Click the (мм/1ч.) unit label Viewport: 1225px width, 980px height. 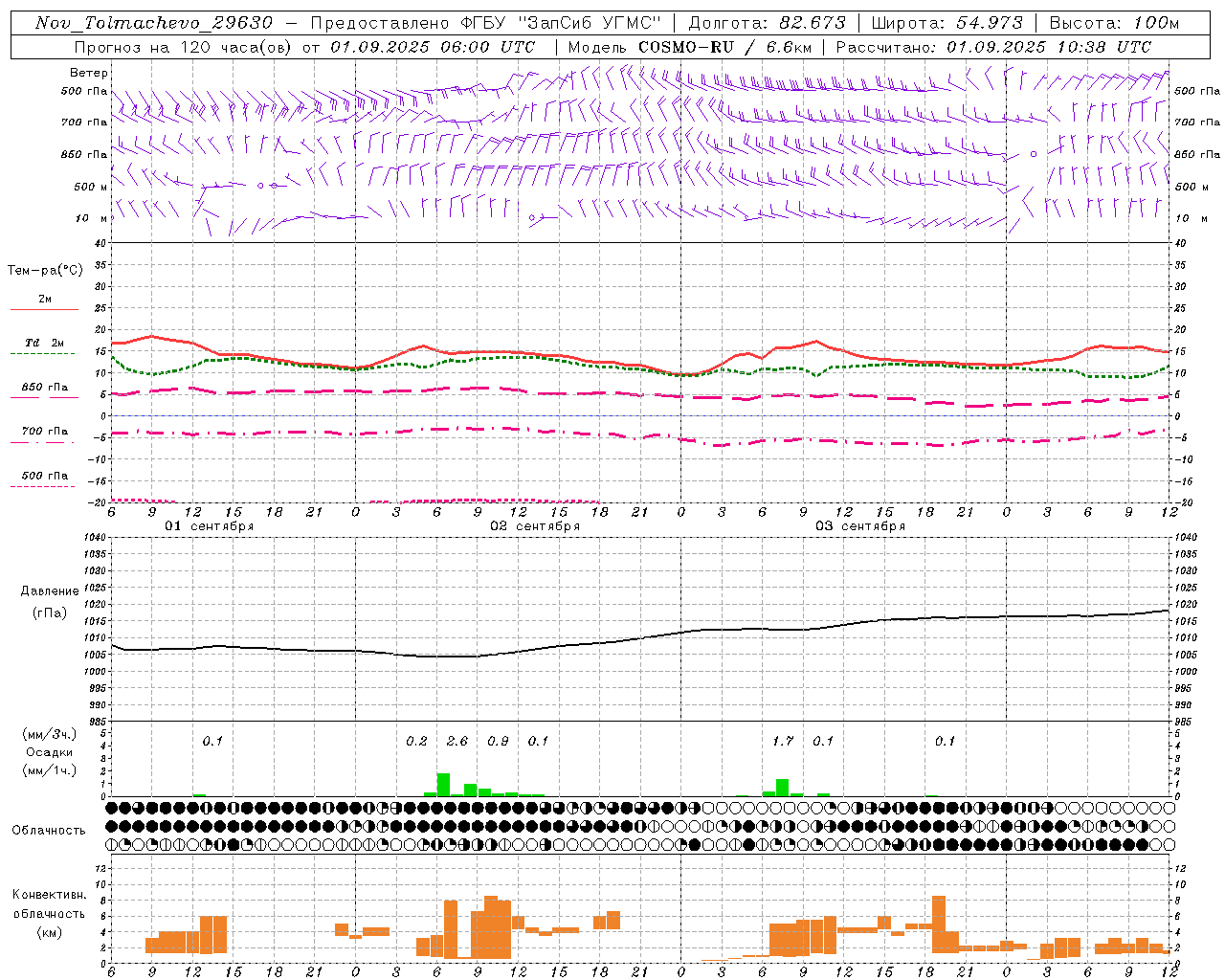49,770
